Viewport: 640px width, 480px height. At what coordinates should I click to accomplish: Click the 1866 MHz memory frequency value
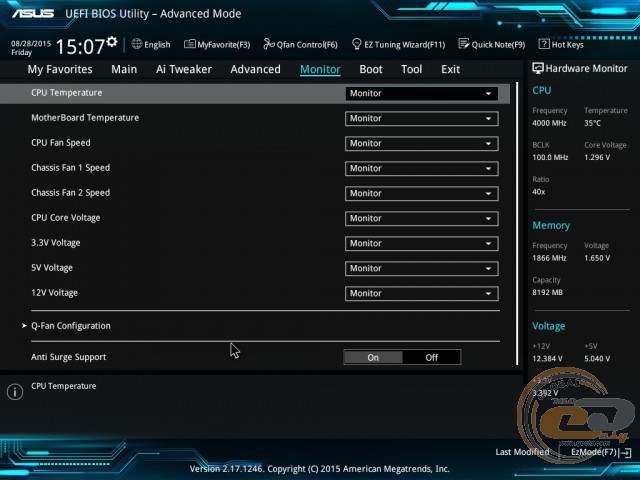[x=549, y=258]
